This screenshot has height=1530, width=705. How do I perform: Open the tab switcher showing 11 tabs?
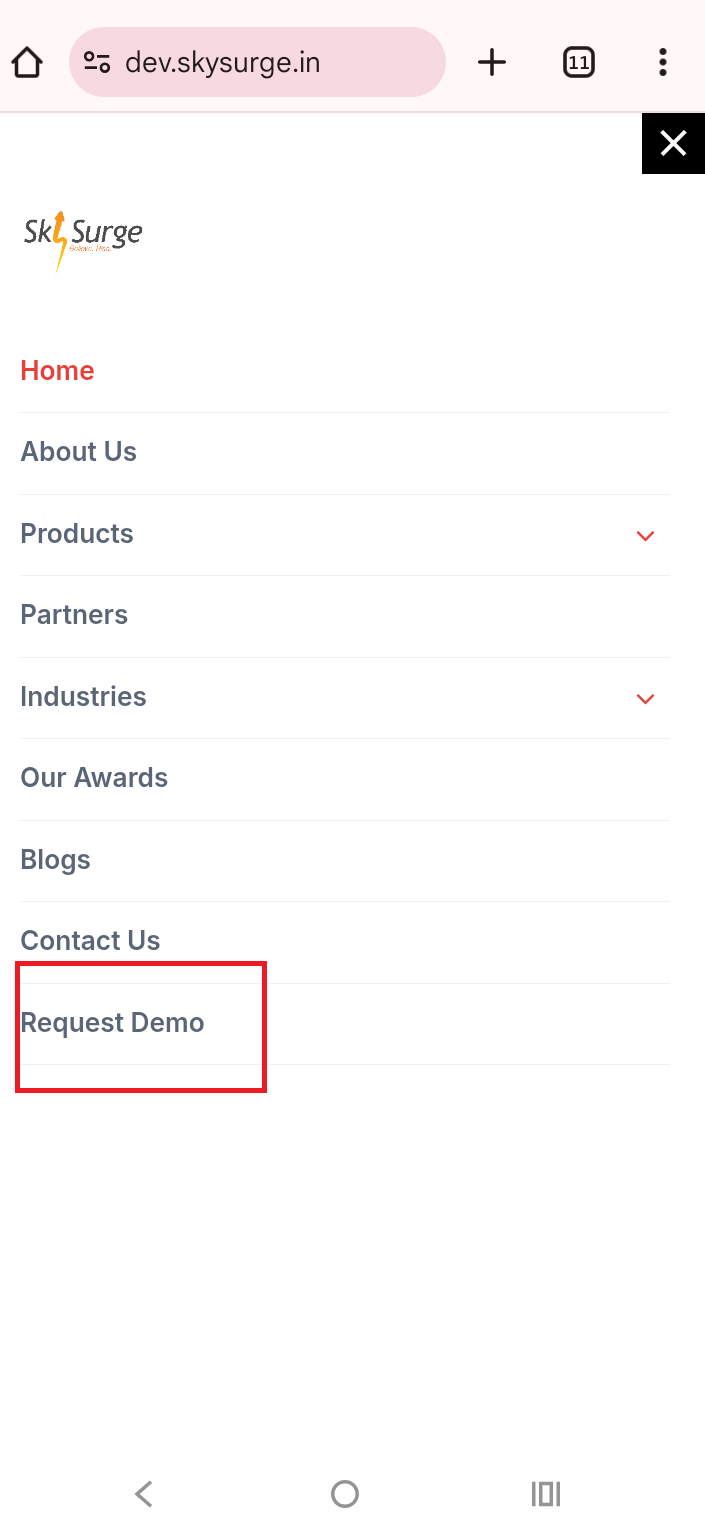[x=578, y=63]
